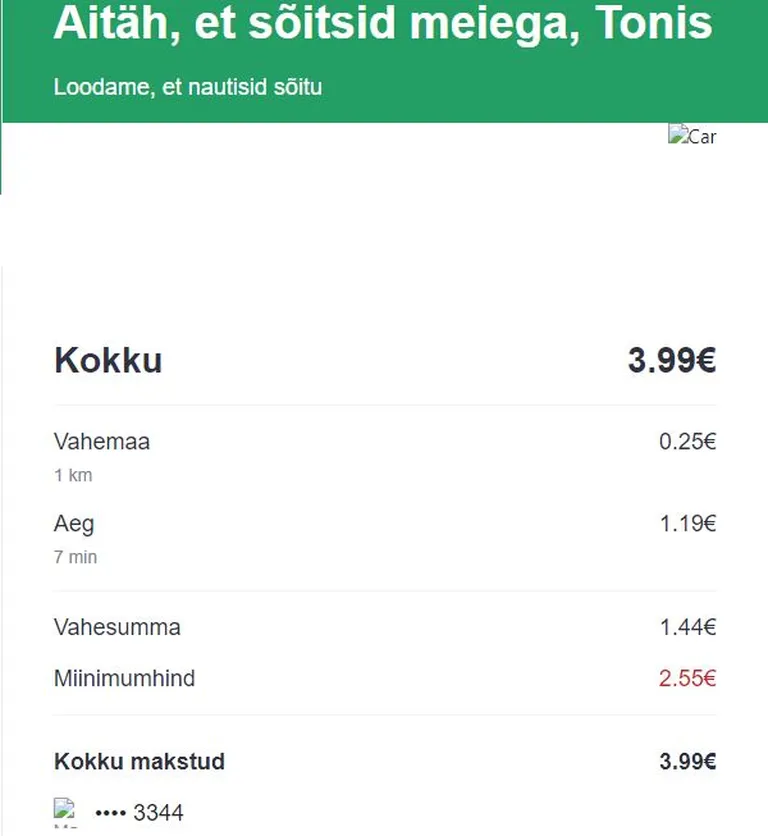
Task: Click the 'Kokku makstud' label
Action: [139, 761]
